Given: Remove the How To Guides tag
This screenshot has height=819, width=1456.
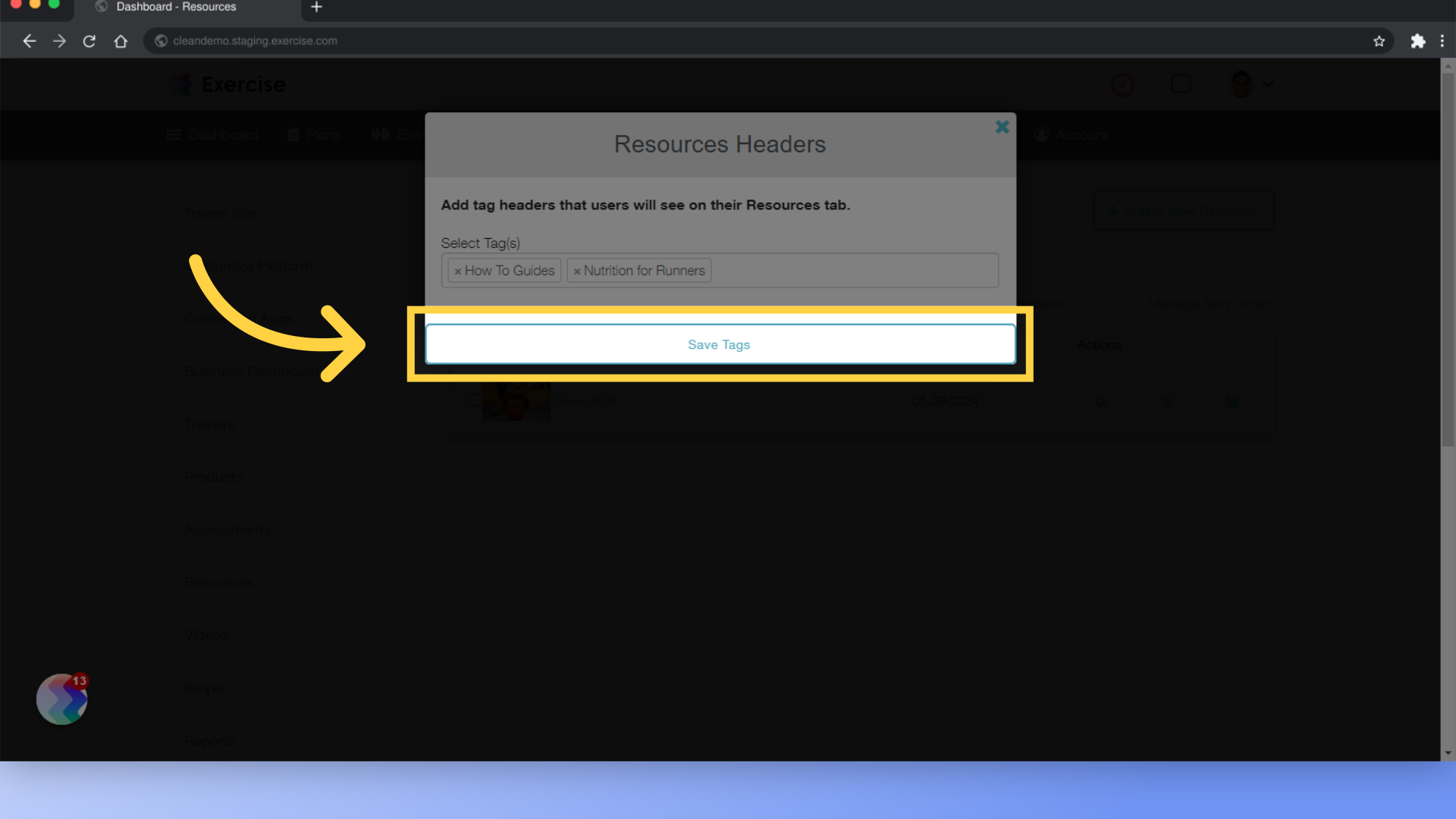Looking at the screenshot, I should 459,270.
